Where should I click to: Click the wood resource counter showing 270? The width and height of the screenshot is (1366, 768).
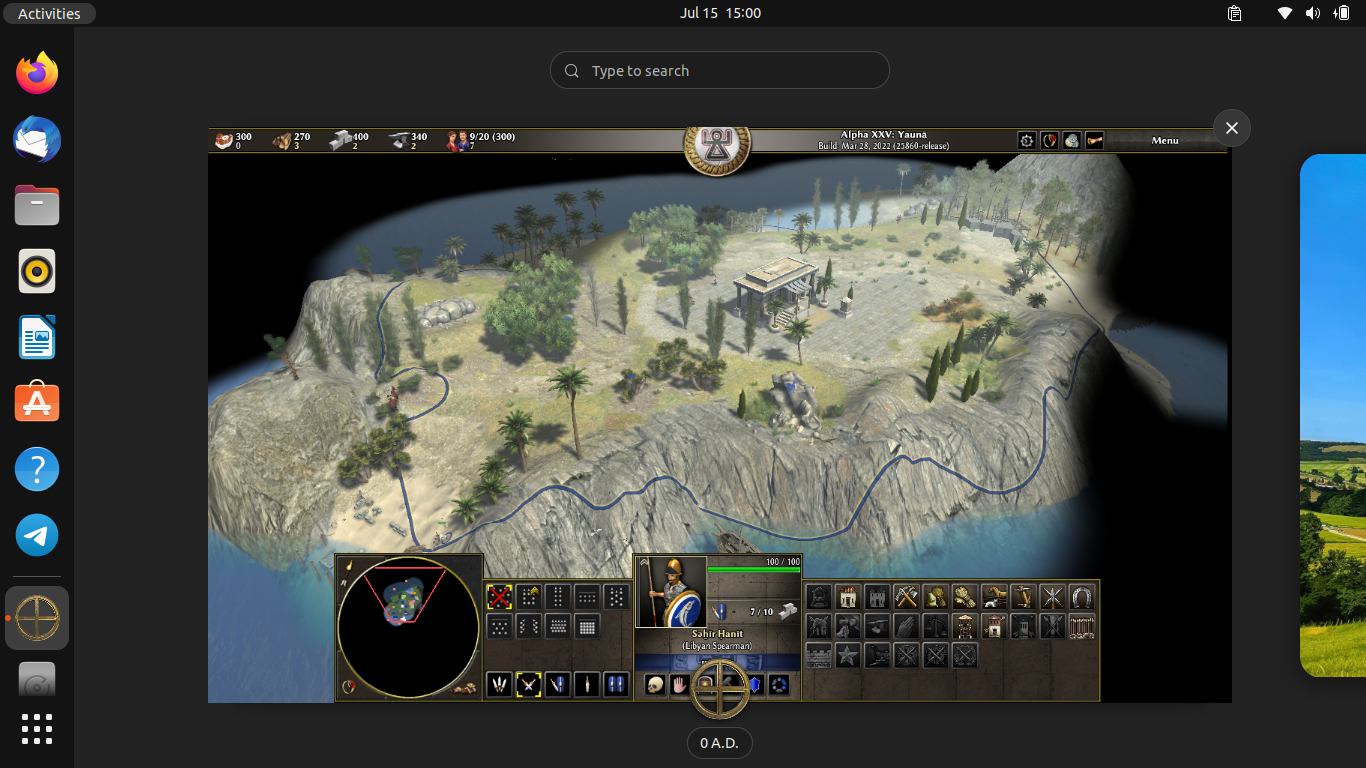[x=292, y=140]
